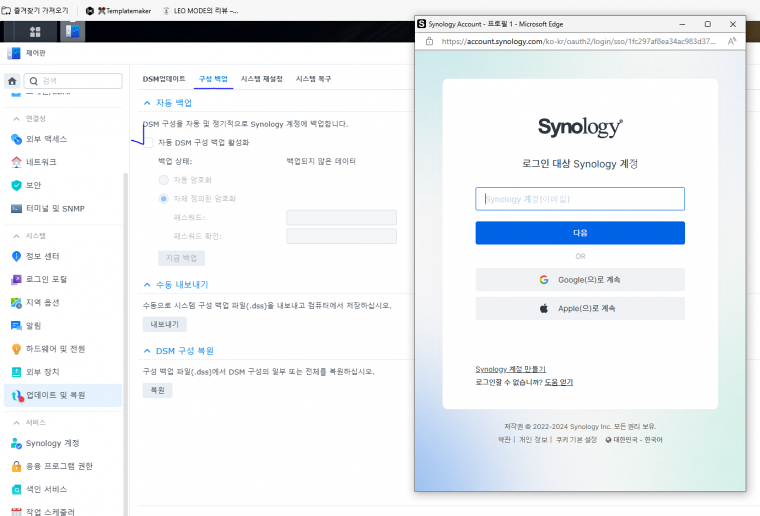This screenshot has width=760, height=516.
Task: Open 로그인 포털 icon
Action: [16, 279]
